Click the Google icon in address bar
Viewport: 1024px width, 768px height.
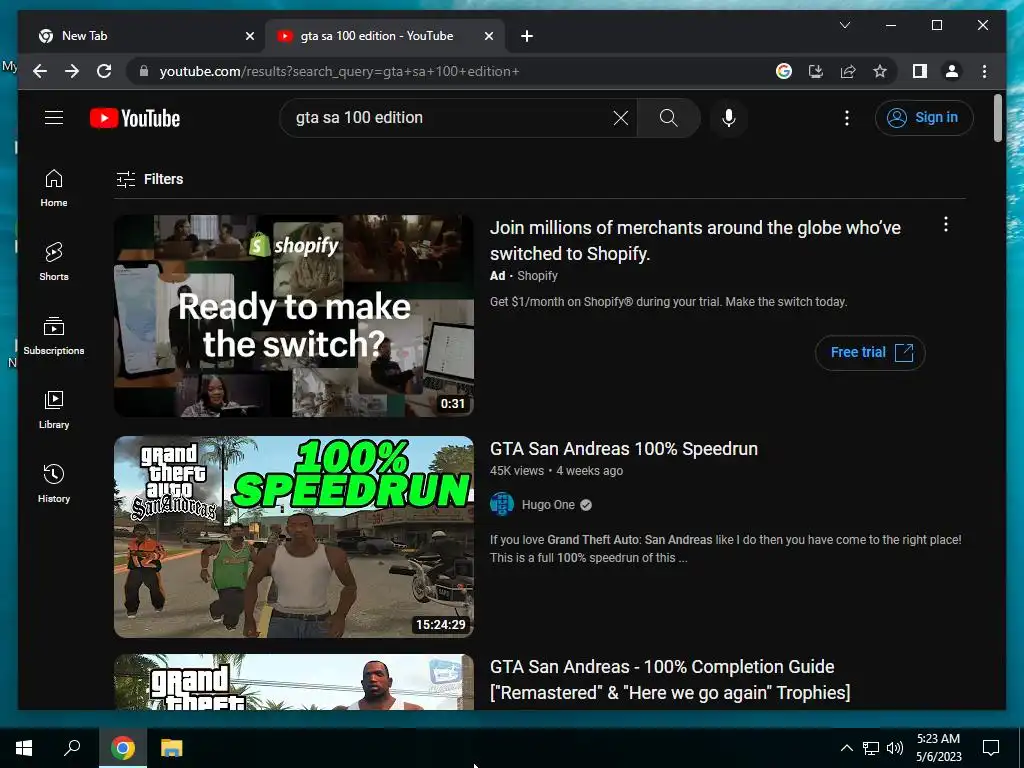784,71
